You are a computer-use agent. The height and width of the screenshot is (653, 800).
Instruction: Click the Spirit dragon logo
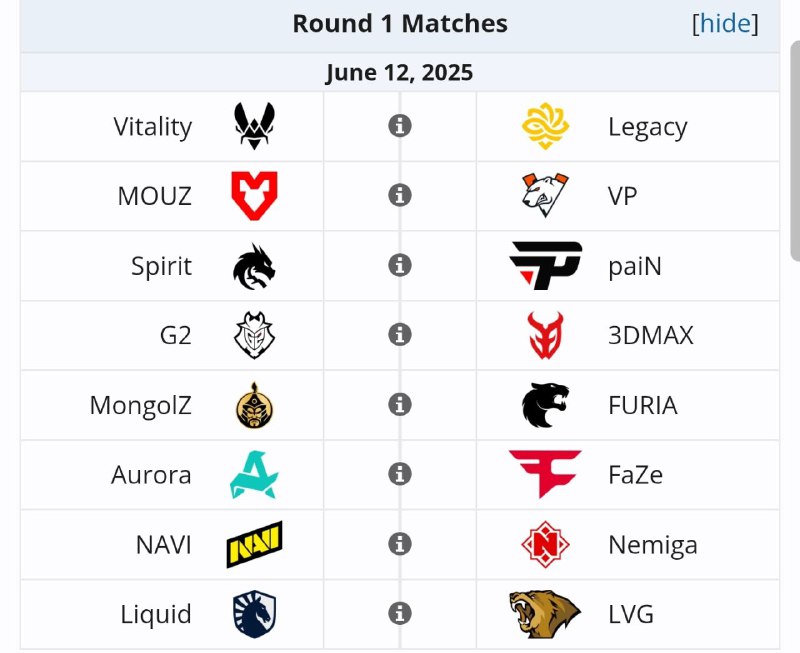coord(254,266)
